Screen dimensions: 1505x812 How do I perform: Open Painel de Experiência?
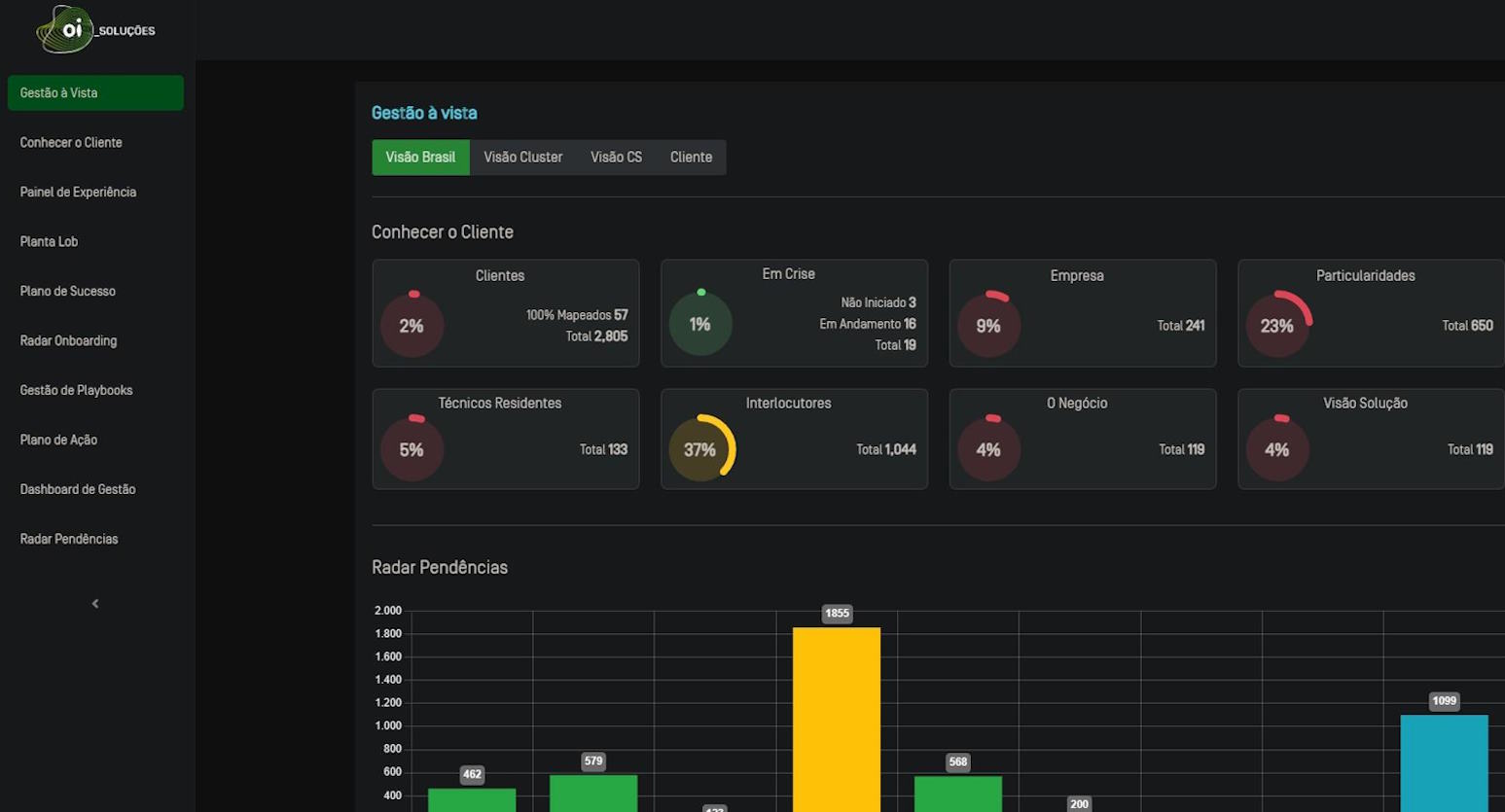pos(78,193)
